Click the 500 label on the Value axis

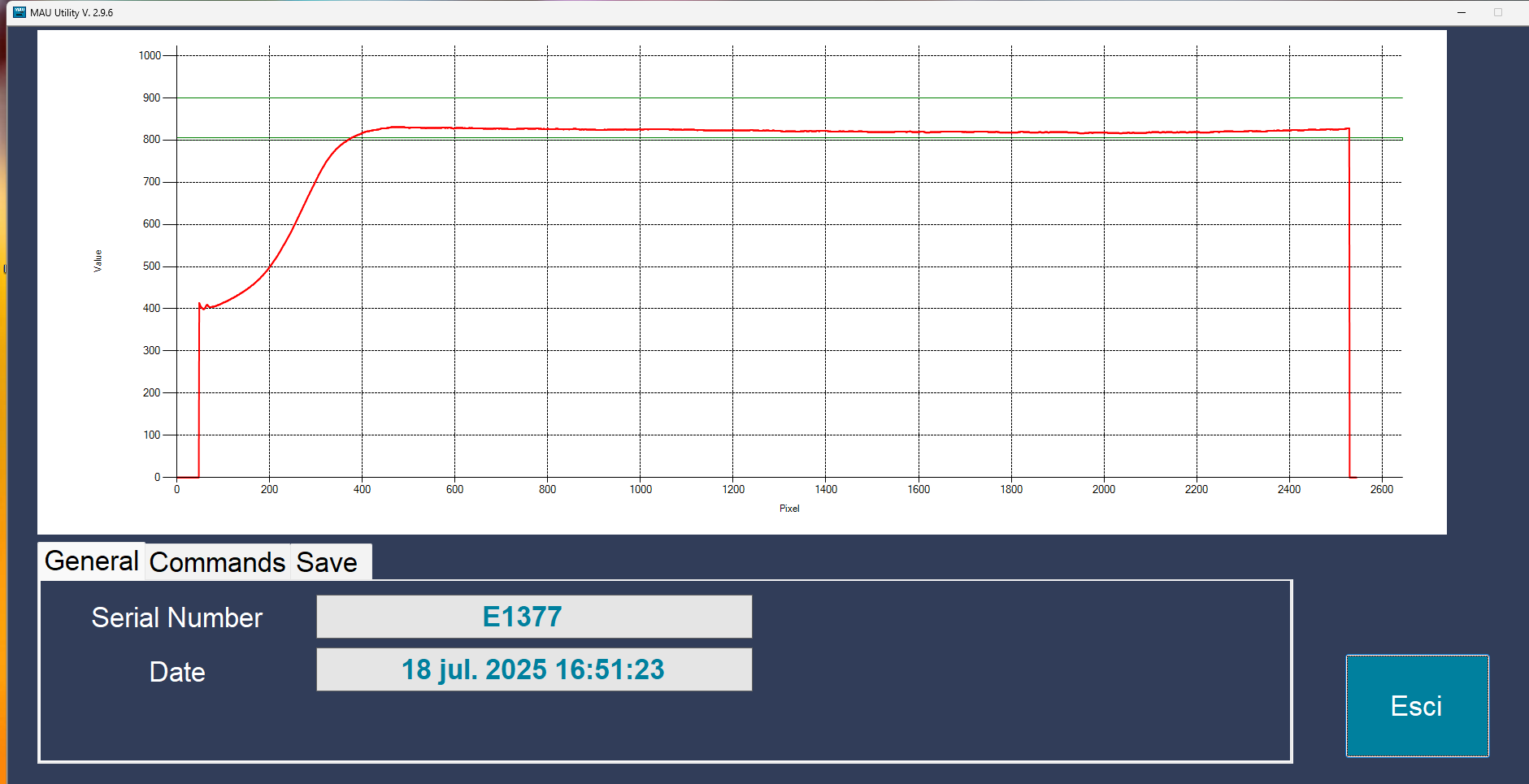[151, 266]
